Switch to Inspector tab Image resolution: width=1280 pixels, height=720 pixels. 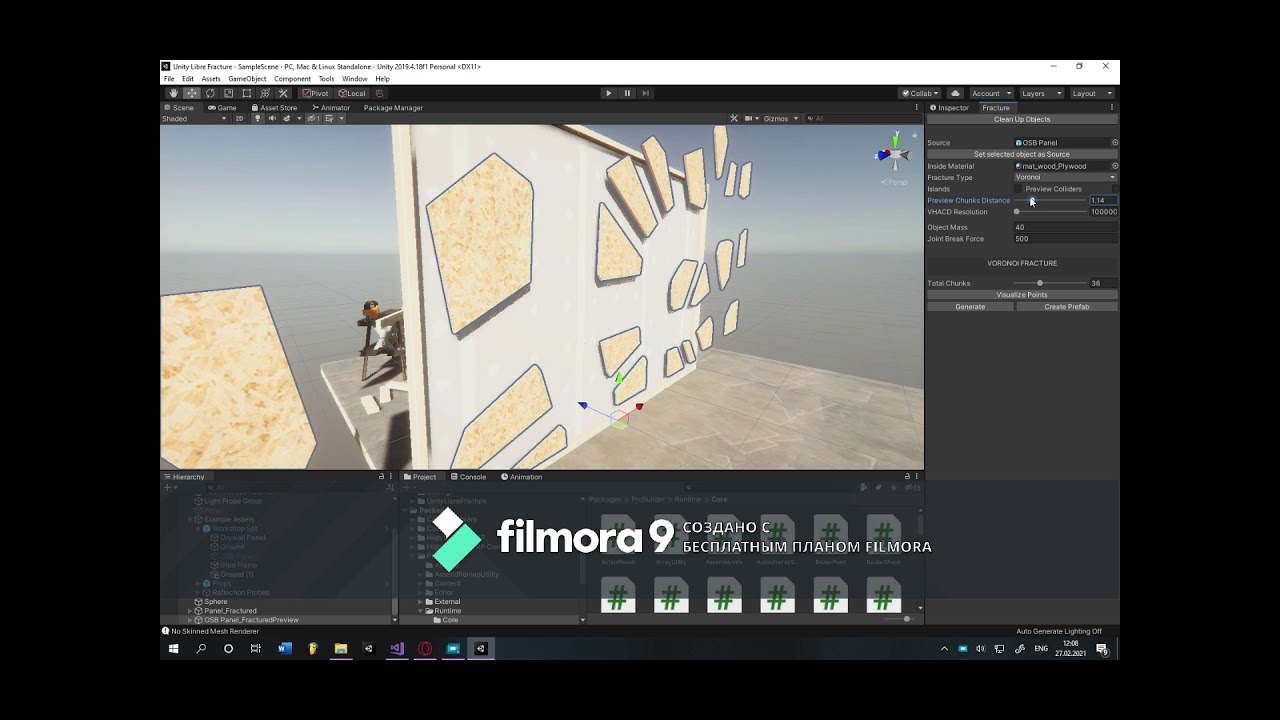(949, 107)
